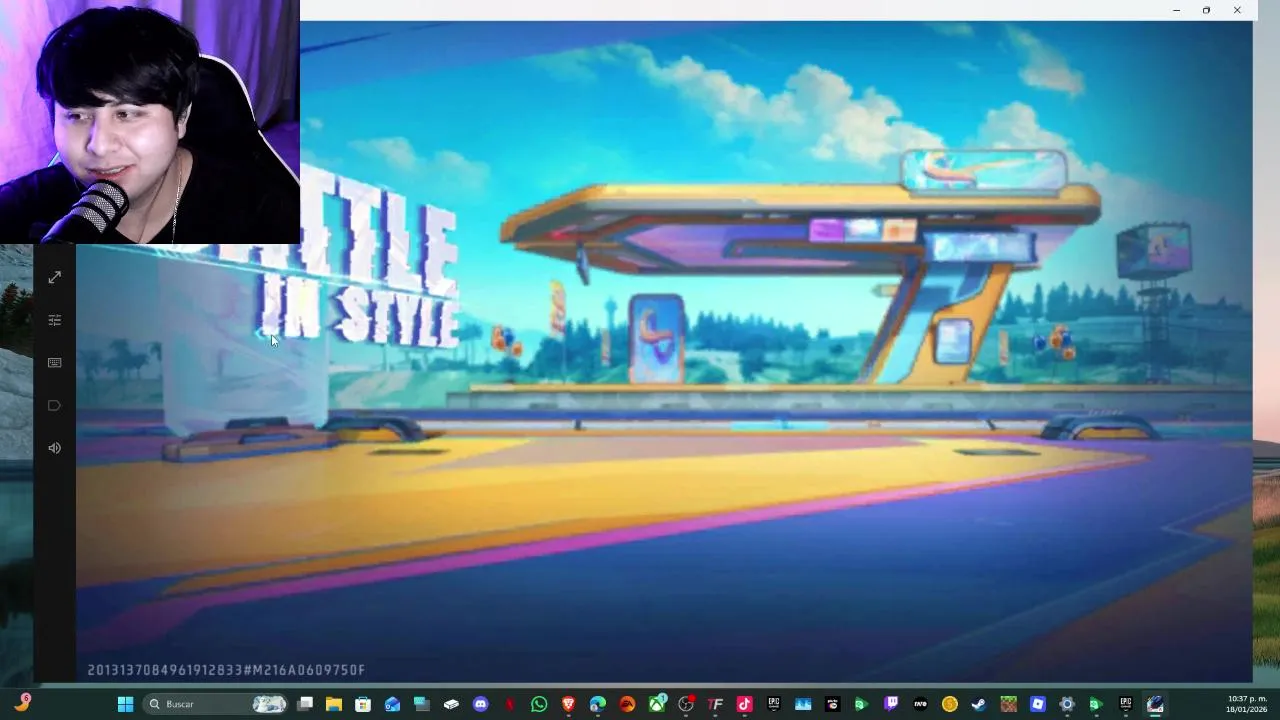Open Task View on the taskbar

305,704
